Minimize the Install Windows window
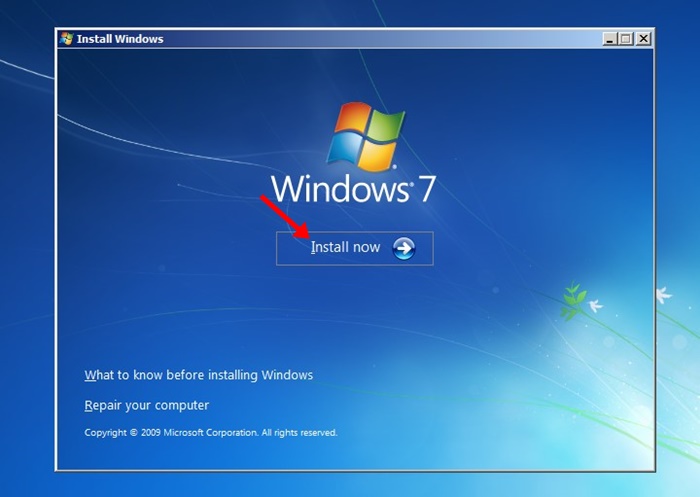The image size is (700, 497). tap(609, 39)
